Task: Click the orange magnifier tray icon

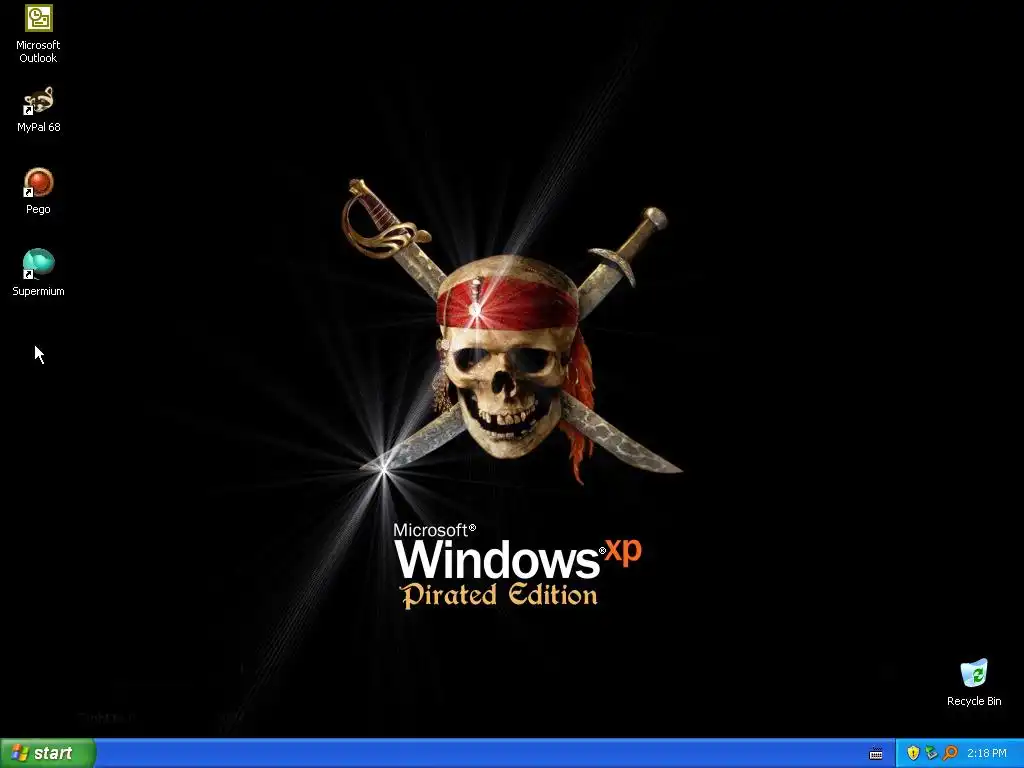Action: click(950, 753)
